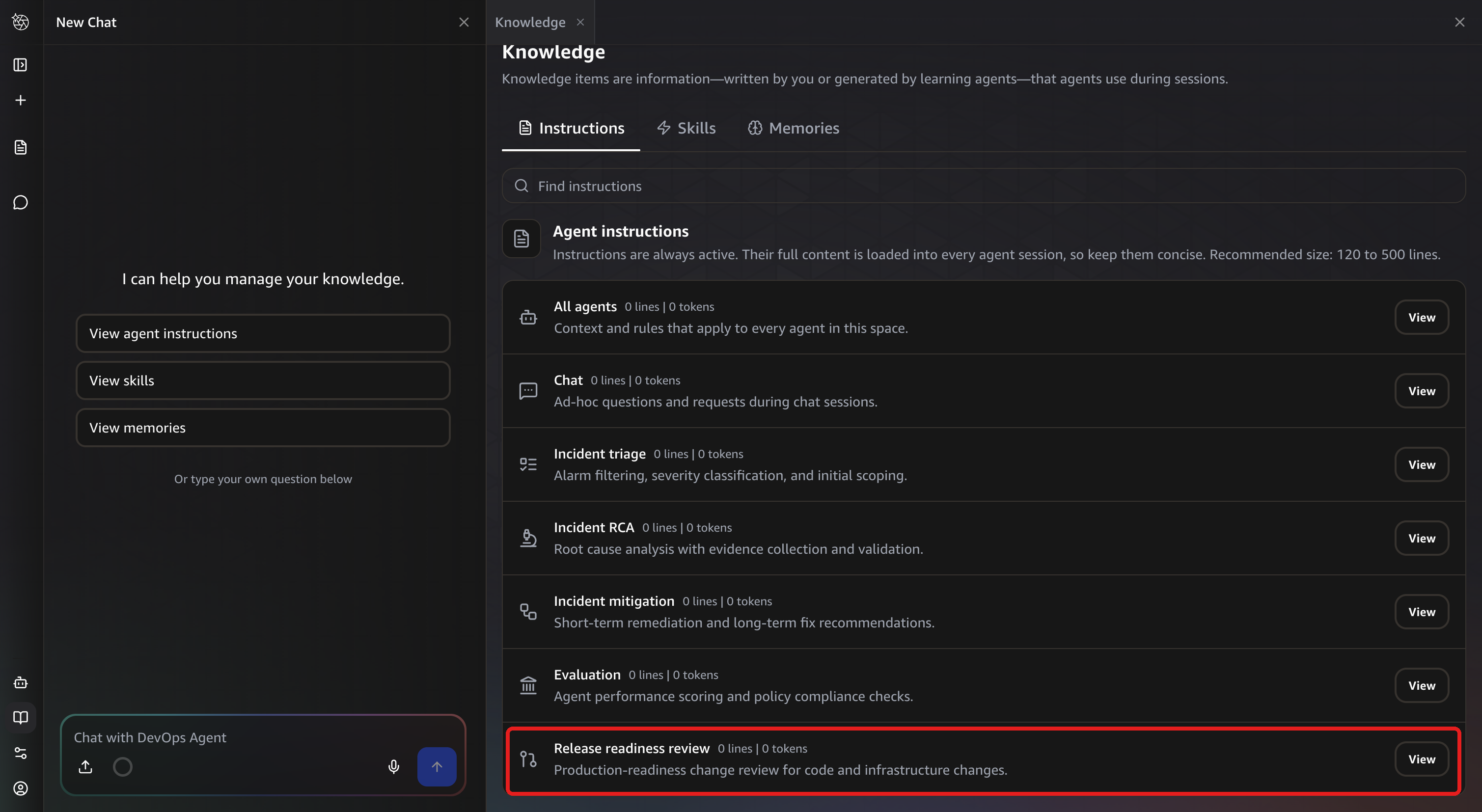Click the workflow icon for Incident mitigation
Viewport: 1482px width, 812px height.
click(528, 611)
